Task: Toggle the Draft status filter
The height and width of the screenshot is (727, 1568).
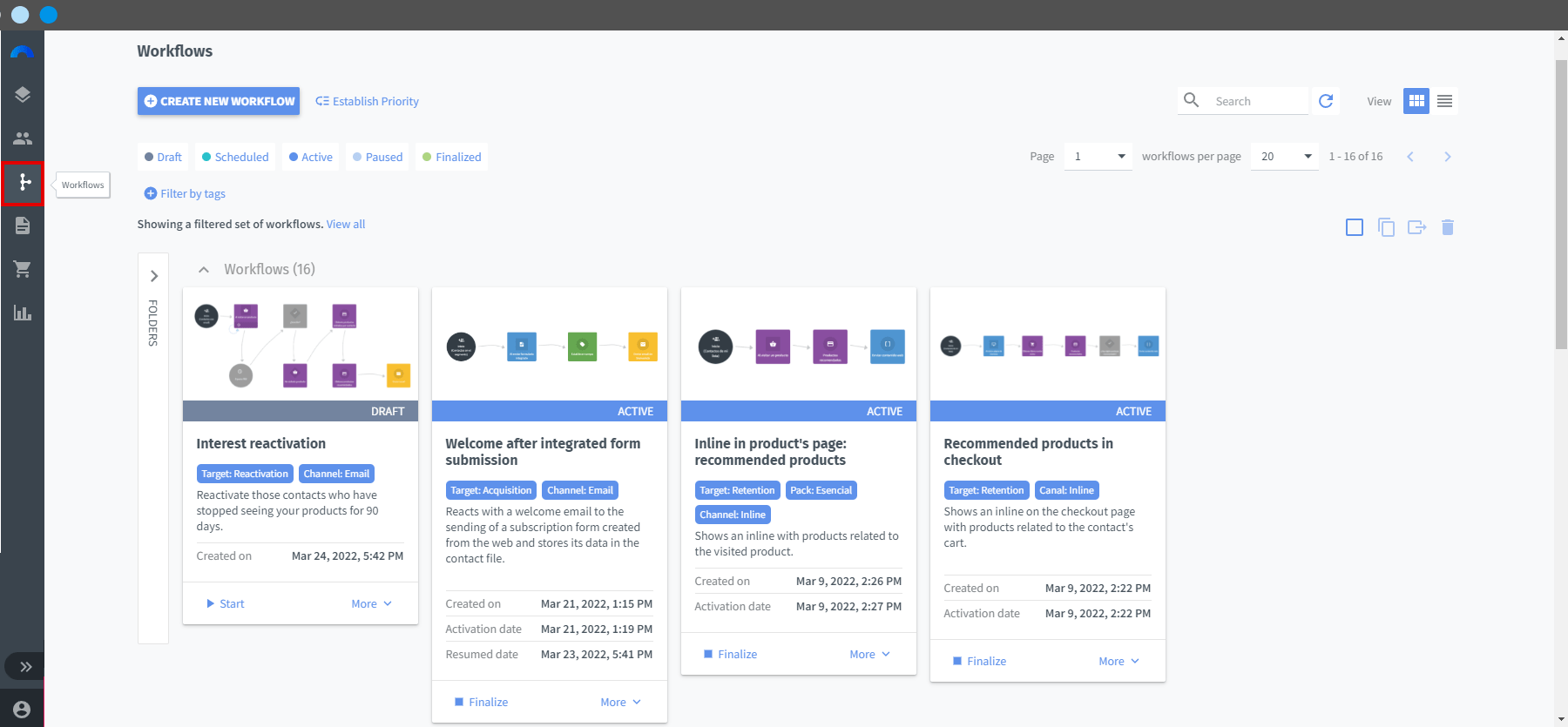Action: pos(163,157)
